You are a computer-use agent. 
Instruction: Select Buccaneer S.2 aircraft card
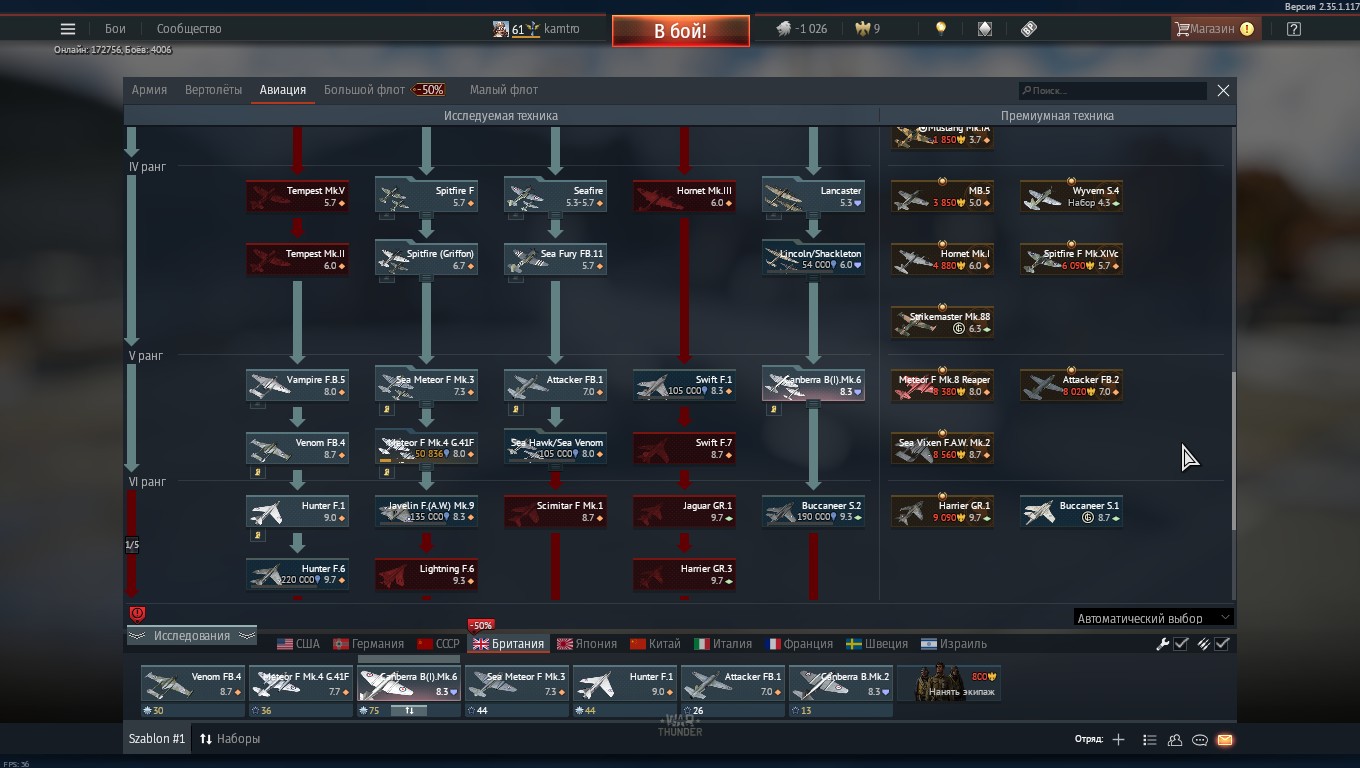tap(813, 511)
